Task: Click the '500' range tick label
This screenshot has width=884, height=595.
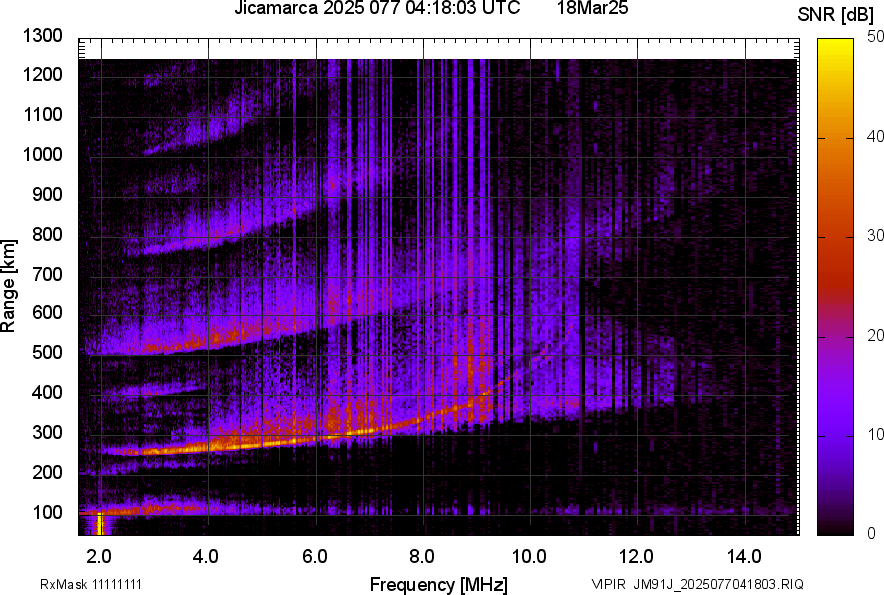Action: tap(47, 352)
